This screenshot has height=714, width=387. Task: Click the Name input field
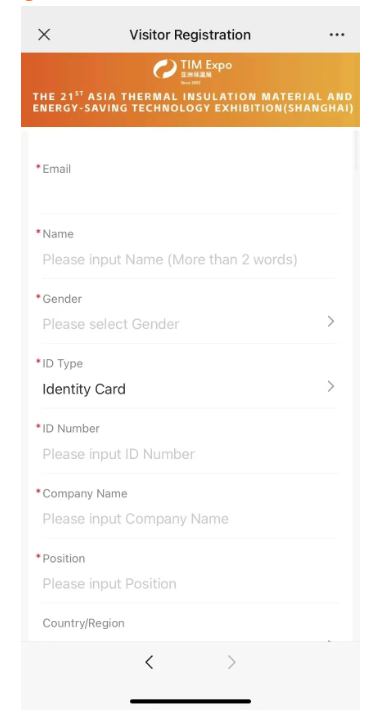point(190,260)
